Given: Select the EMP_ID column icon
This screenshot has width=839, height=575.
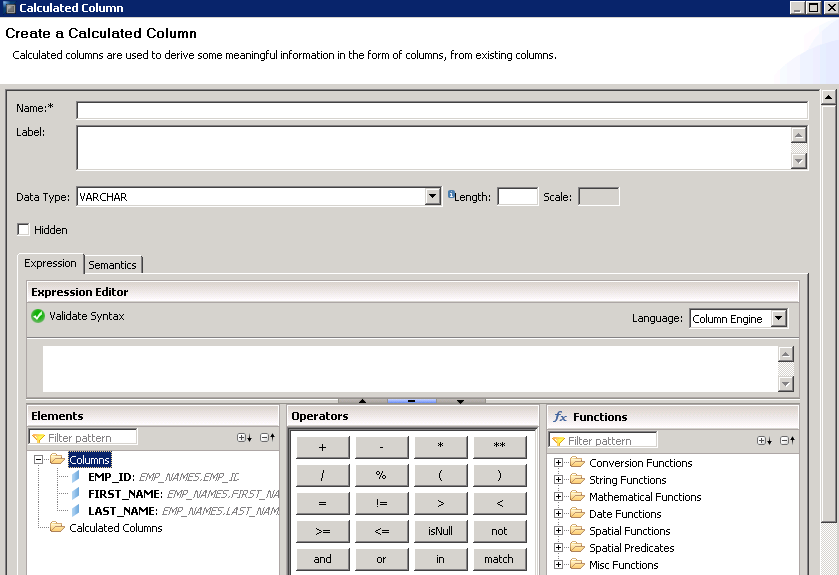Looking at the screenshot, I should (x=75, y=477).
